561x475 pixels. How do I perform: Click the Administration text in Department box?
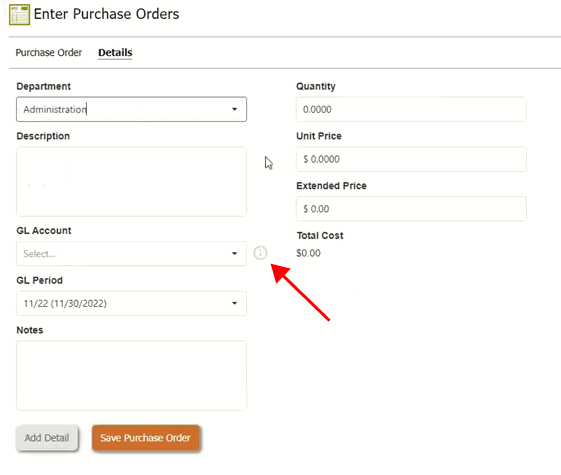point(55,109)
